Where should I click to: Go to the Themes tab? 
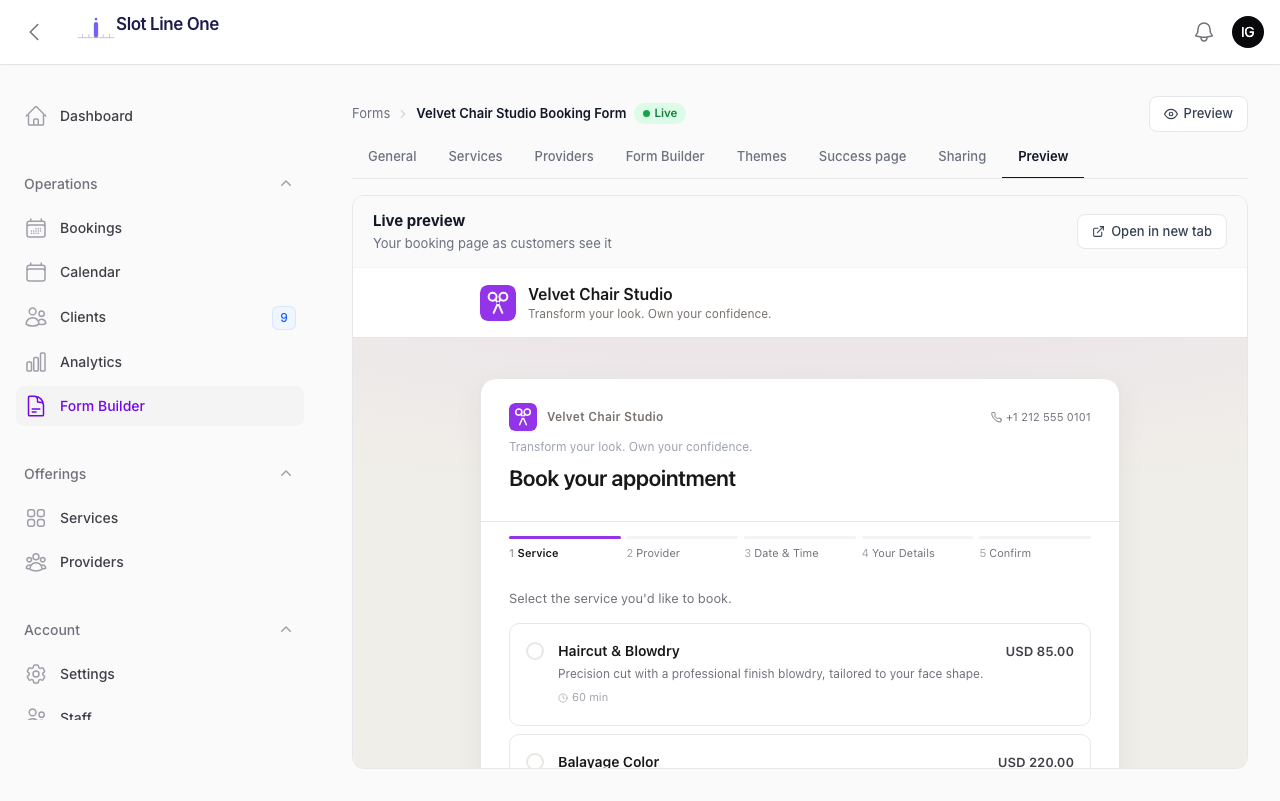coord(762,156)
